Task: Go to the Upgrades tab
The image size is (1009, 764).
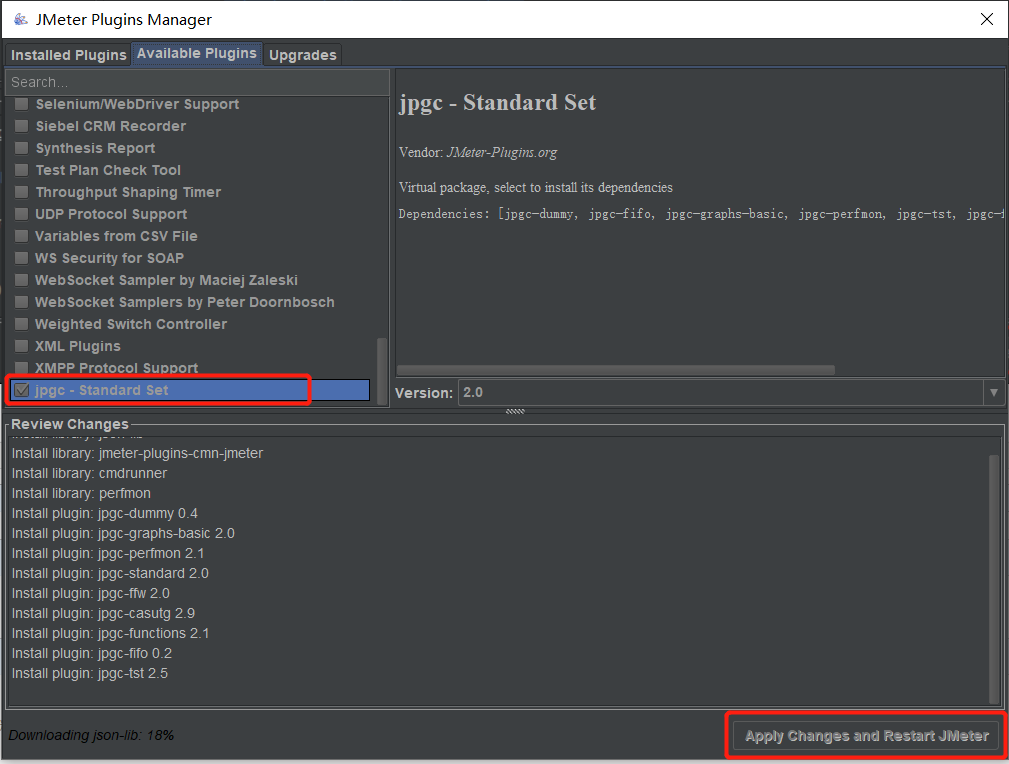Action: (302, 55)
